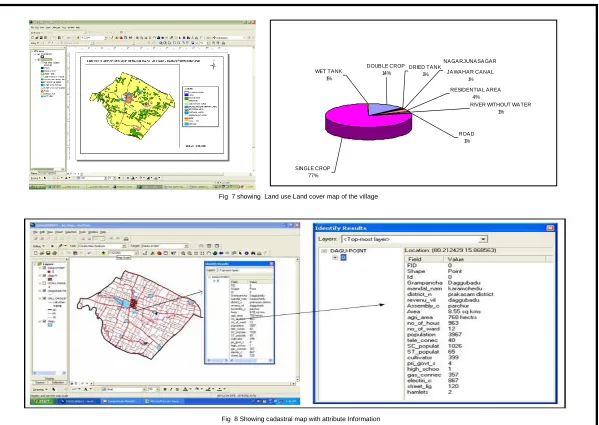Viewport: 599px width, 425px height.
Task: Open View menu in cadastral ArcMap
Action: coord(50,232)
